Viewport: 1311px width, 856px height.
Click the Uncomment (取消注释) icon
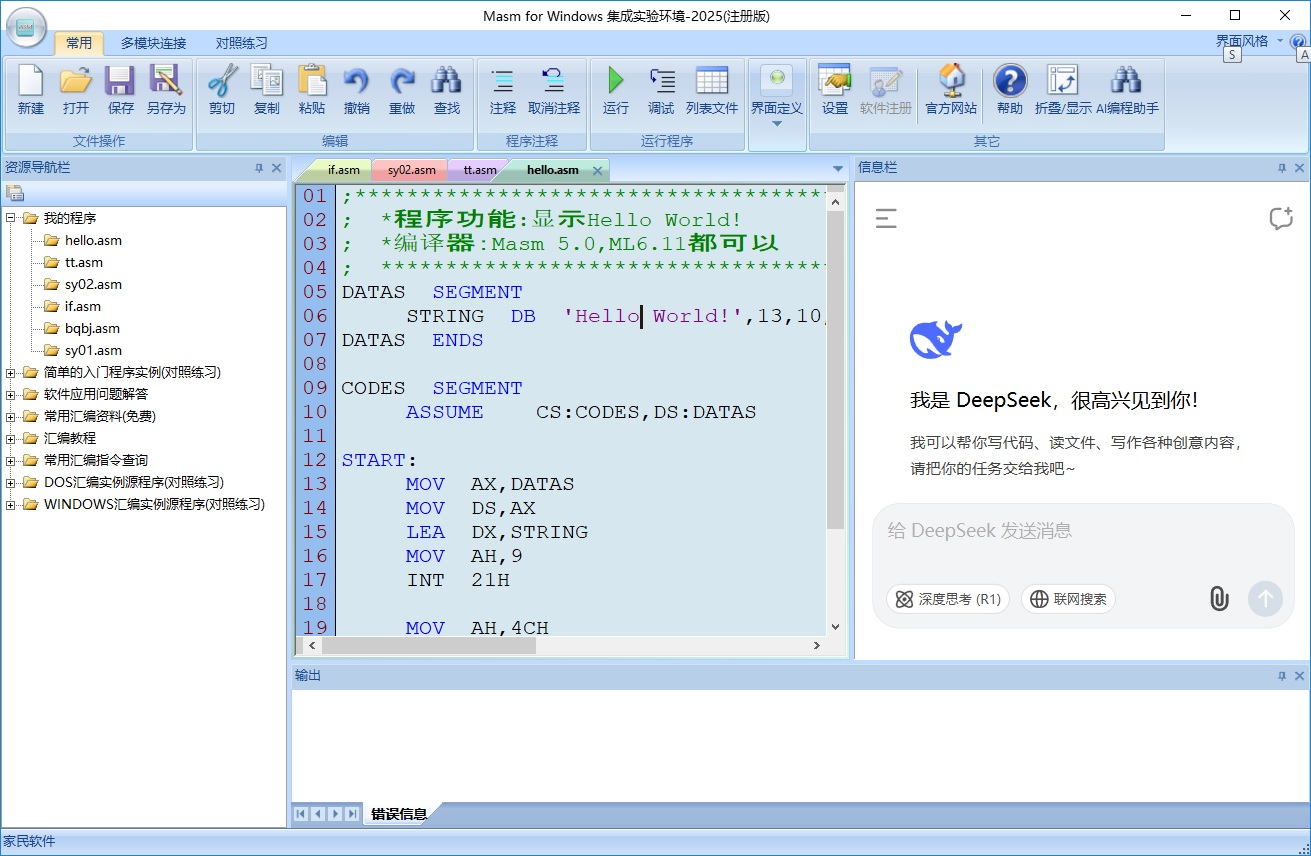[x=553, y=81]
